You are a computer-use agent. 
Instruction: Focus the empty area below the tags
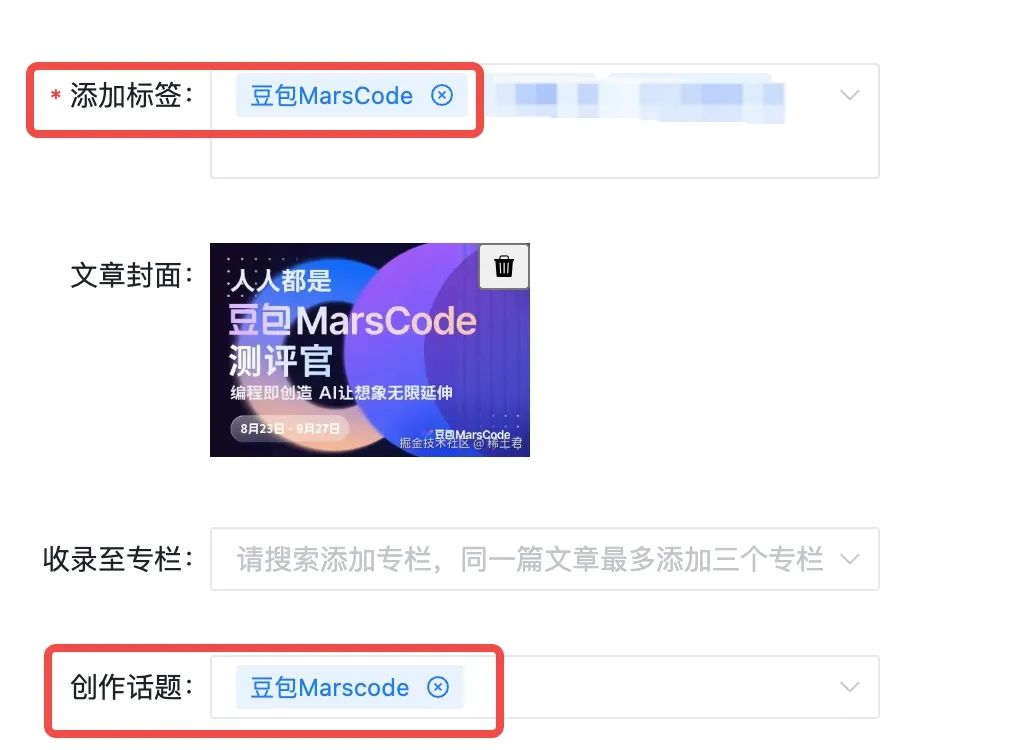545,151
